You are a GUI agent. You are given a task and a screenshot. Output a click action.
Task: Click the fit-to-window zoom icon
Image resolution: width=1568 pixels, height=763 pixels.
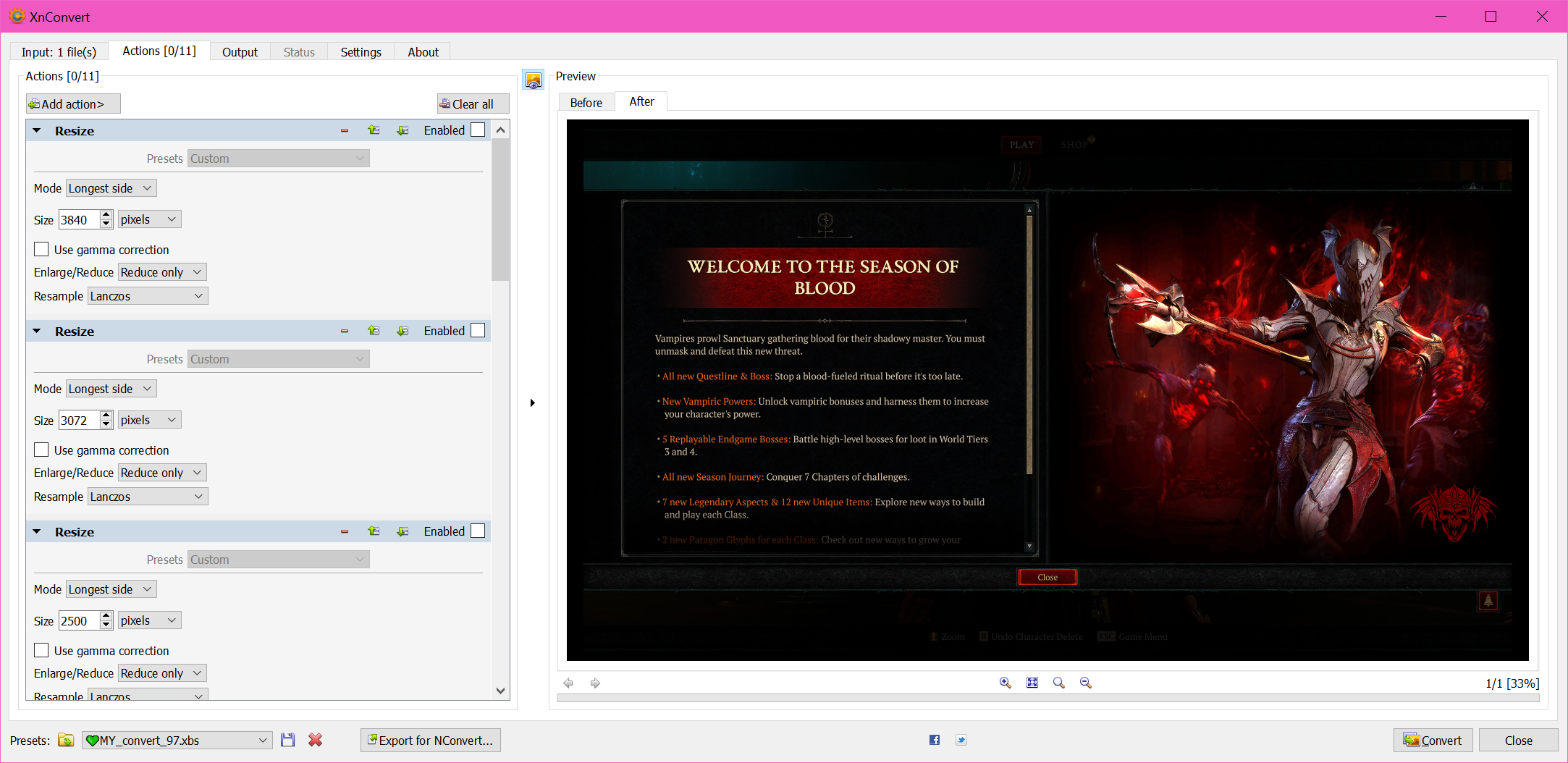[x=1032, y=683]
